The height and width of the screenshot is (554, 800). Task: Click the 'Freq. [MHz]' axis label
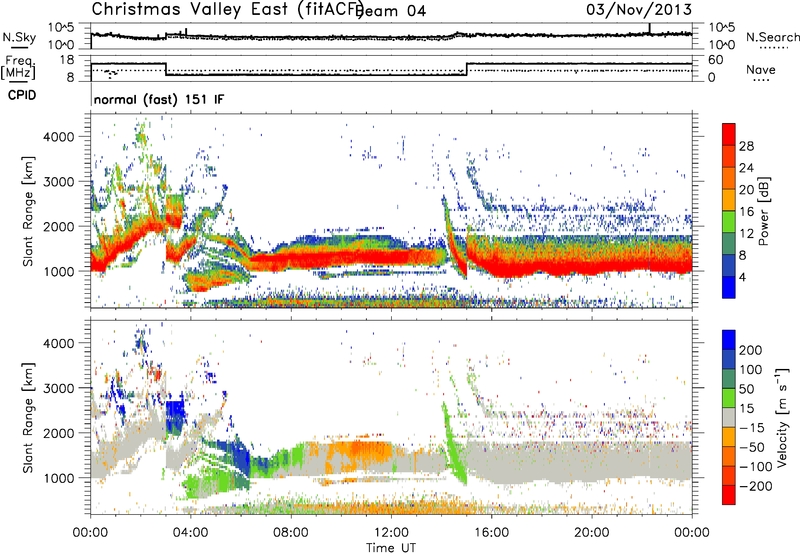tap(18, 68)
